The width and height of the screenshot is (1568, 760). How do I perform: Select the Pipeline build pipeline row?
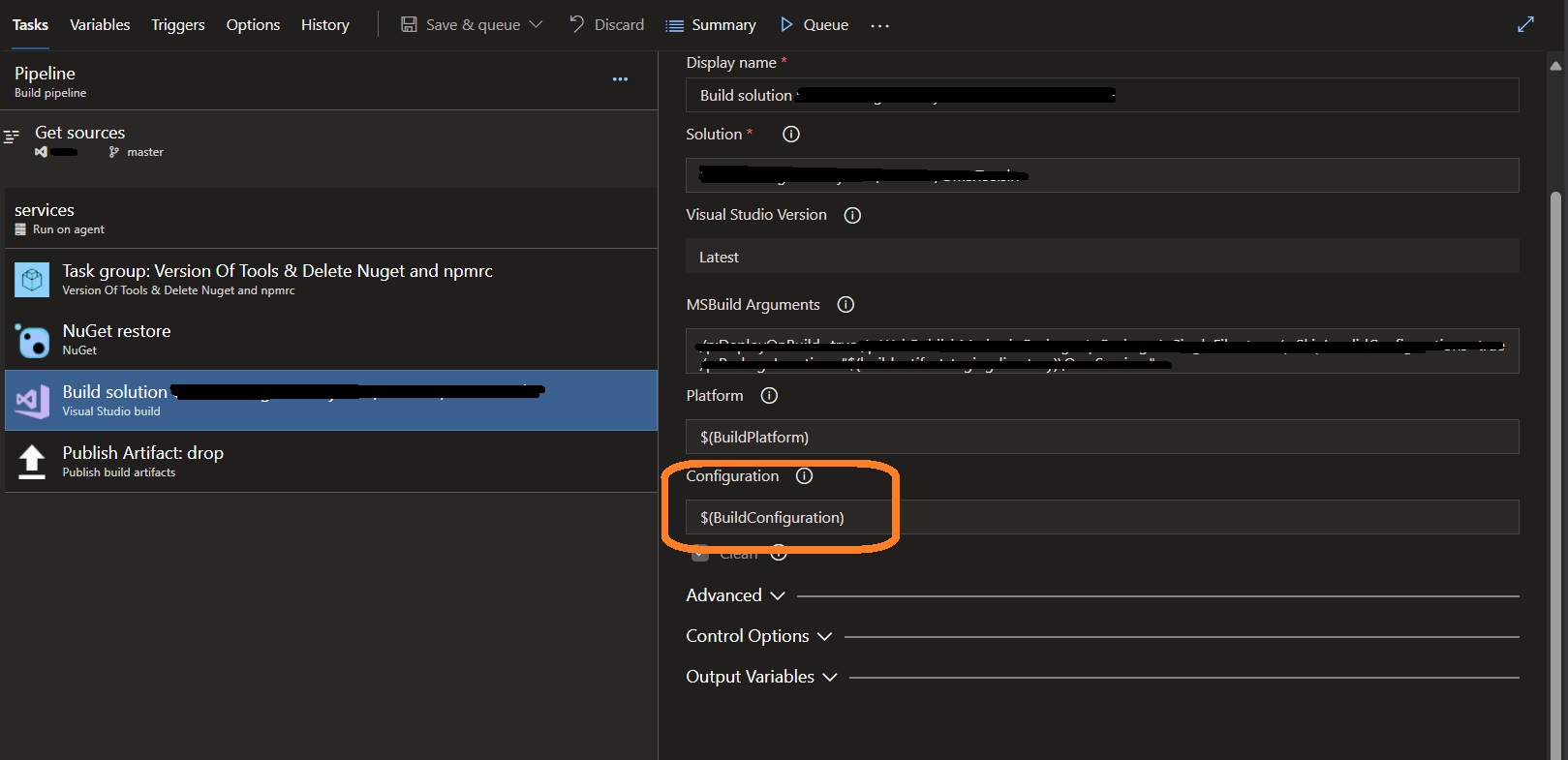tap(329, 81)
